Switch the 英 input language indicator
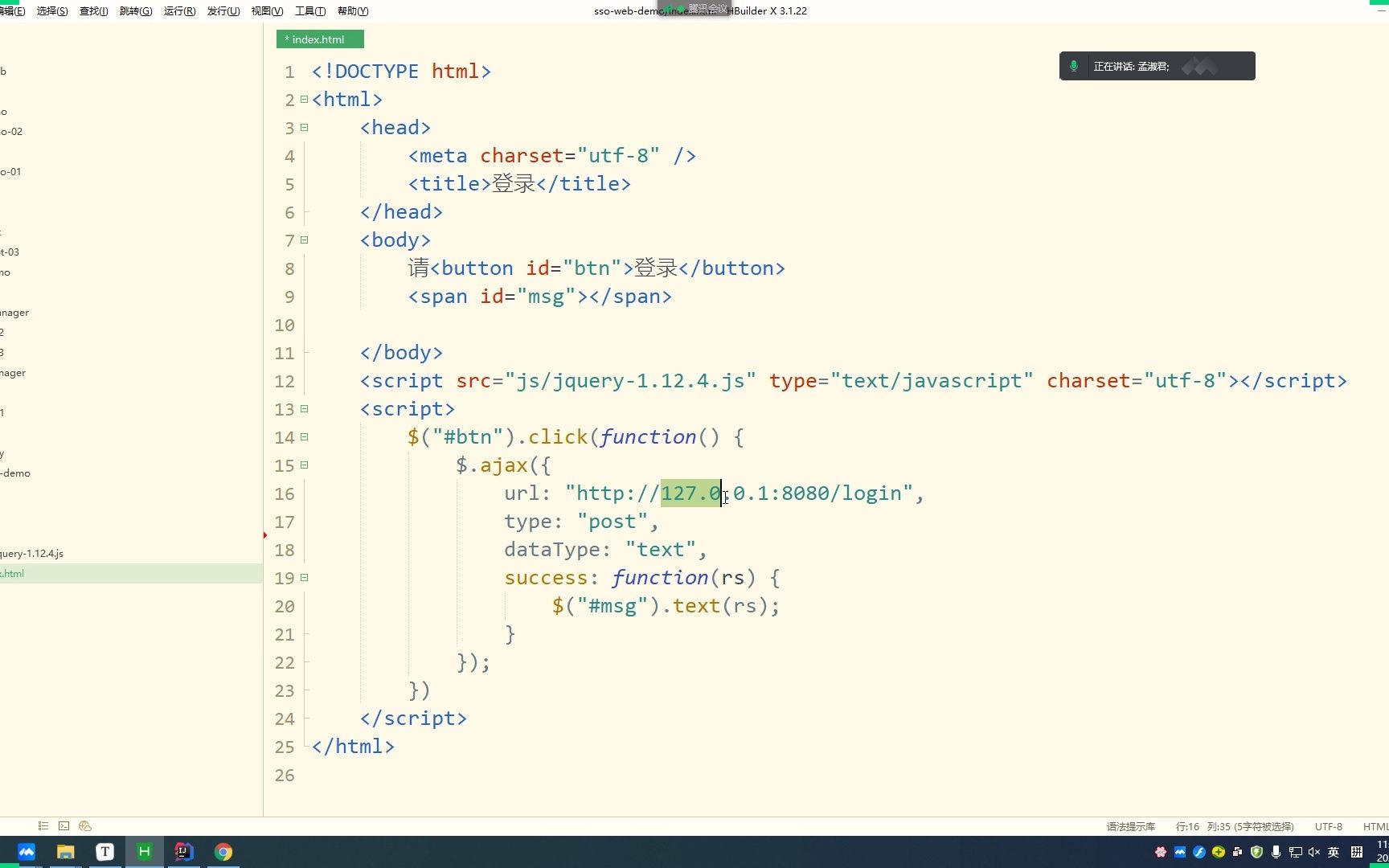Image resolution: width=1389 pixels, height=868 pixels. 1334,852
